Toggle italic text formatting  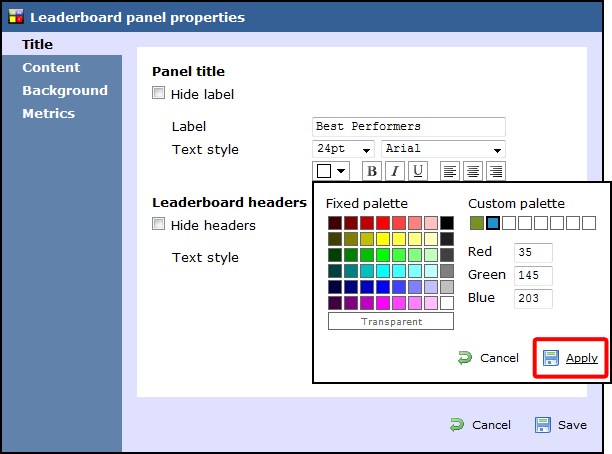pos(395,171)
